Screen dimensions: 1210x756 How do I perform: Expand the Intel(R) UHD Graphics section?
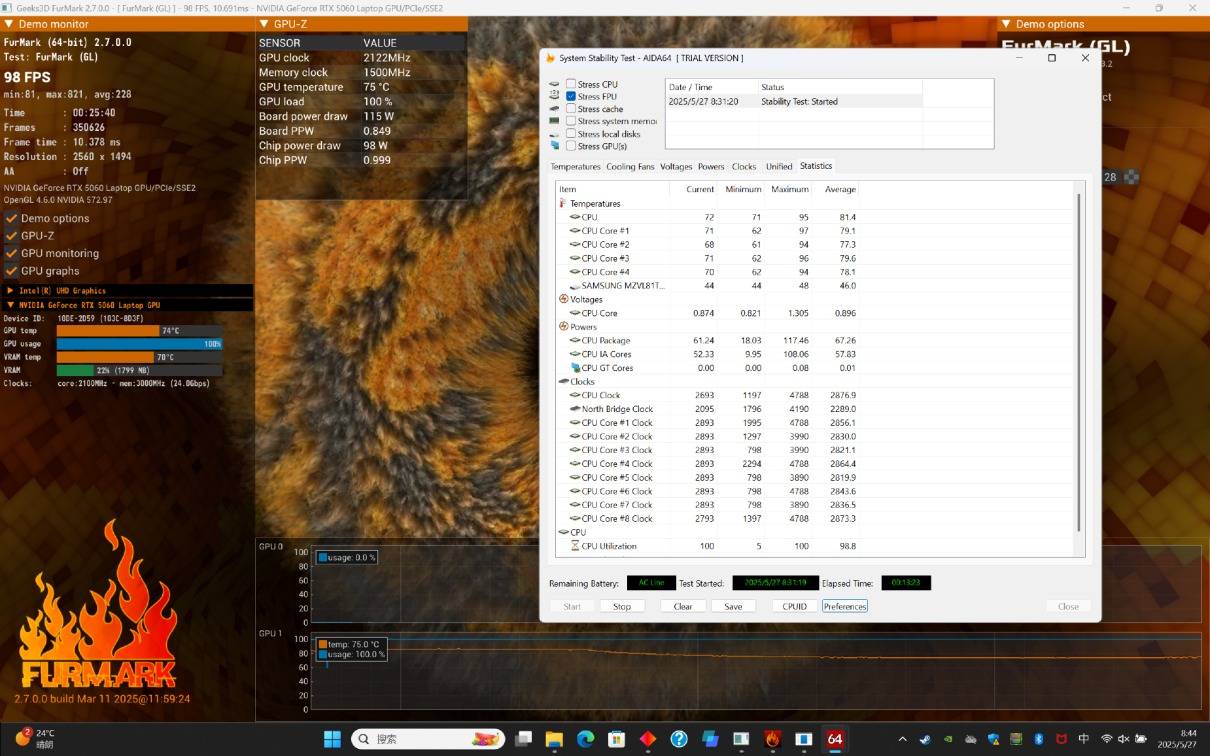pyautogui.click(x=11, y=291)
